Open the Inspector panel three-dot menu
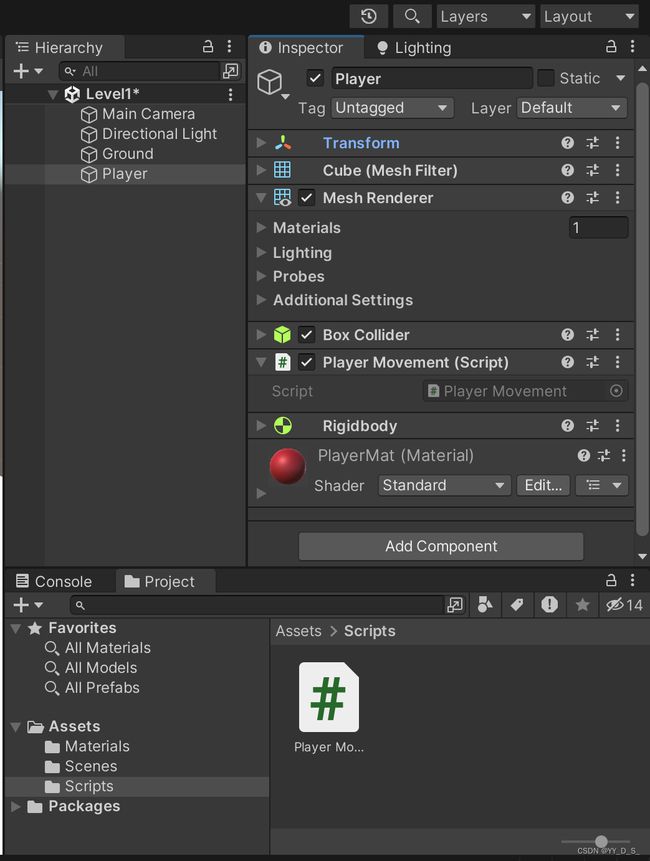Image resolution: width=650 pixels, height=861 pixels. point(632,47)
